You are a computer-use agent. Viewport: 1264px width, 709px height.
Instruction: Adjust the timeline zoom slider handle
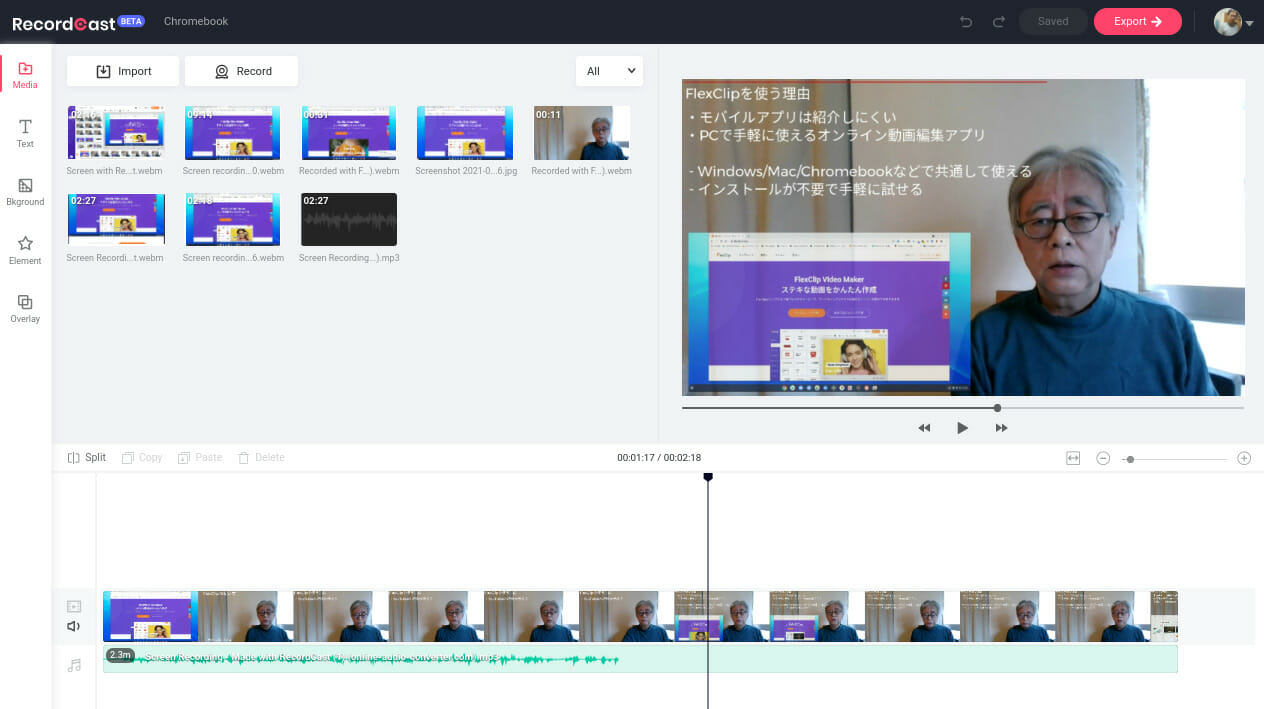coord(1130,459)
